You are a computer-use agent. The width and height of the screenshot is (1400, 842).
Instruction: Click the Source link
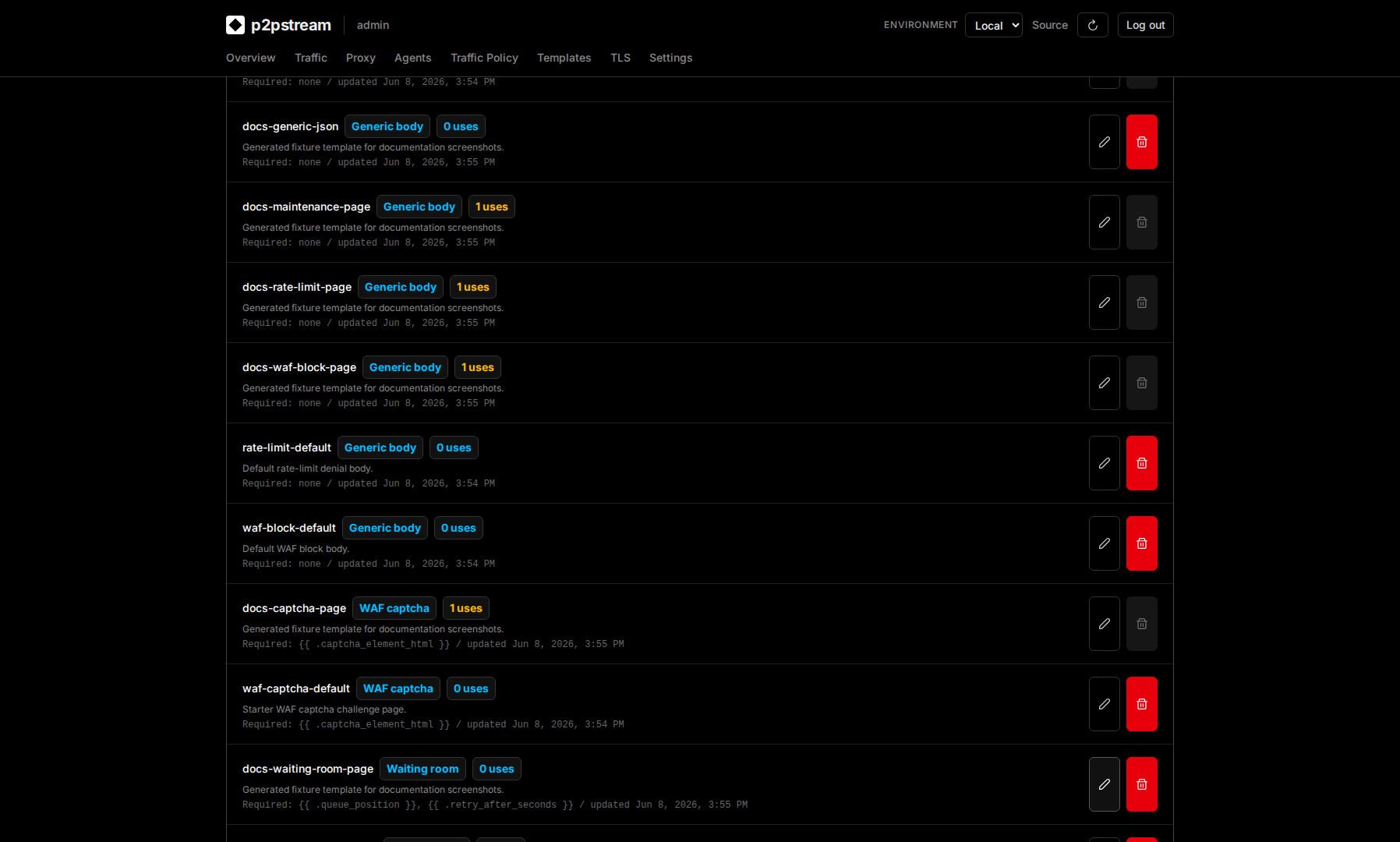point(1049,25)
